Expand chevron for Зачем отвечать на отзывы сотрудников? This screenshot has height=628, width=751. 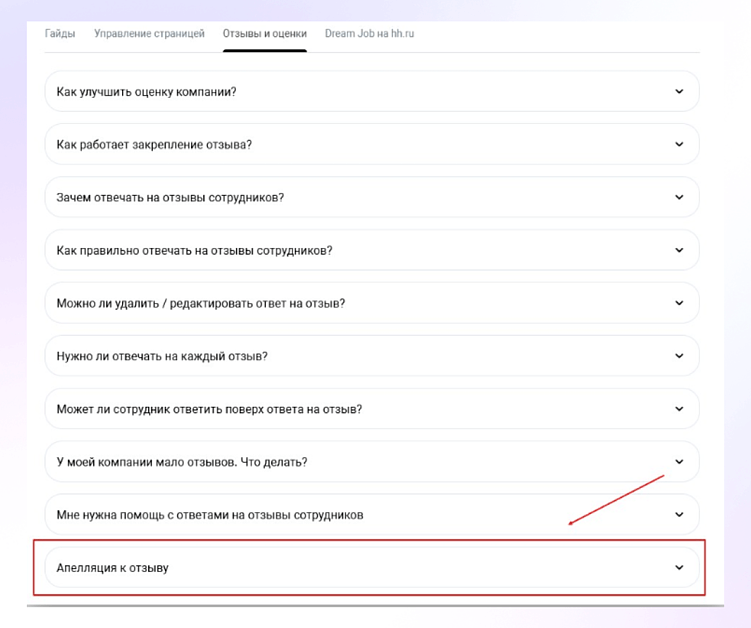click(x=679, y=197)
